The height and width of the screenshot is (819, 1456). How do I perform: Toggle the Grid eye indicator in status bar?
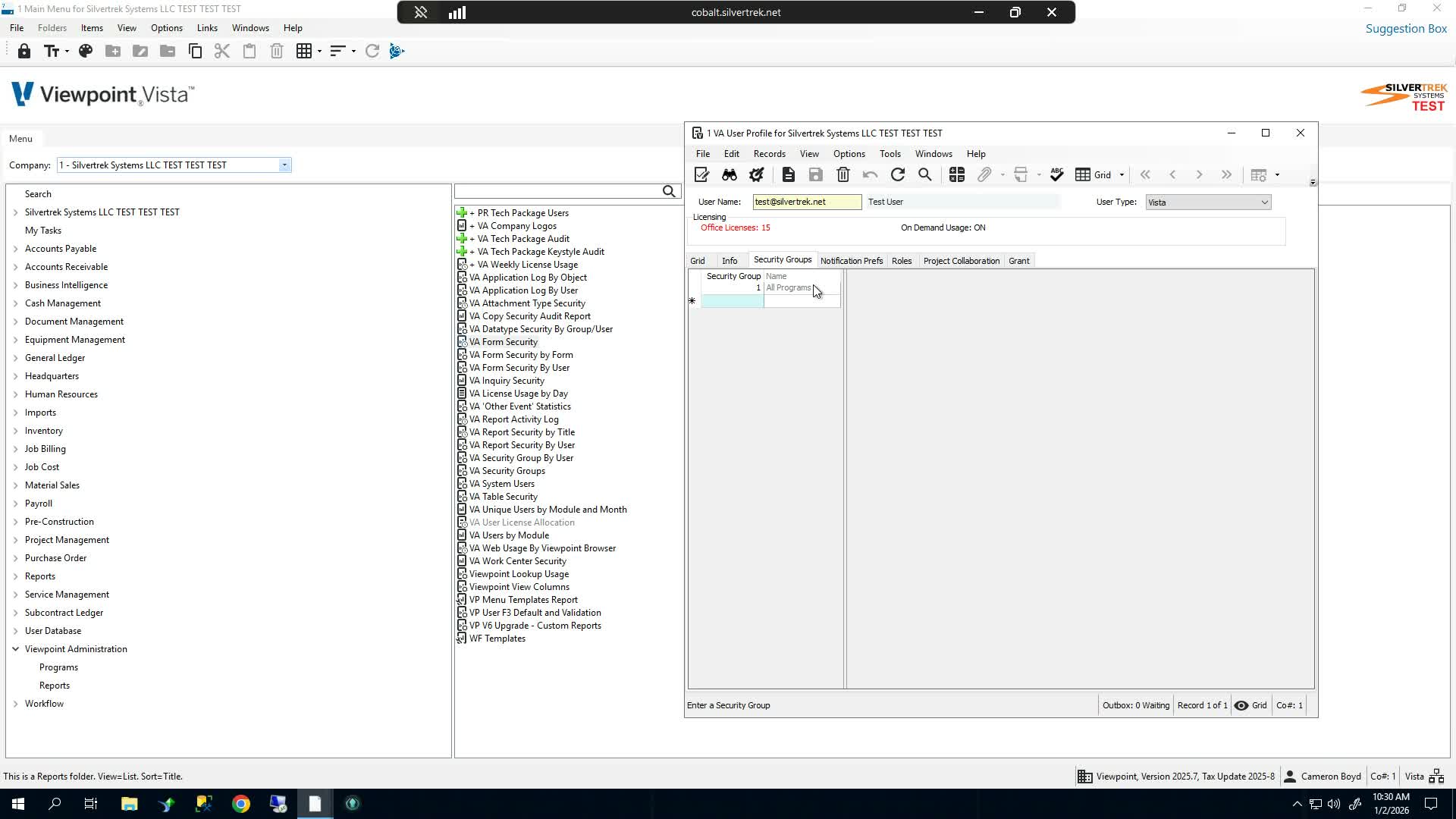[1241, 705]
